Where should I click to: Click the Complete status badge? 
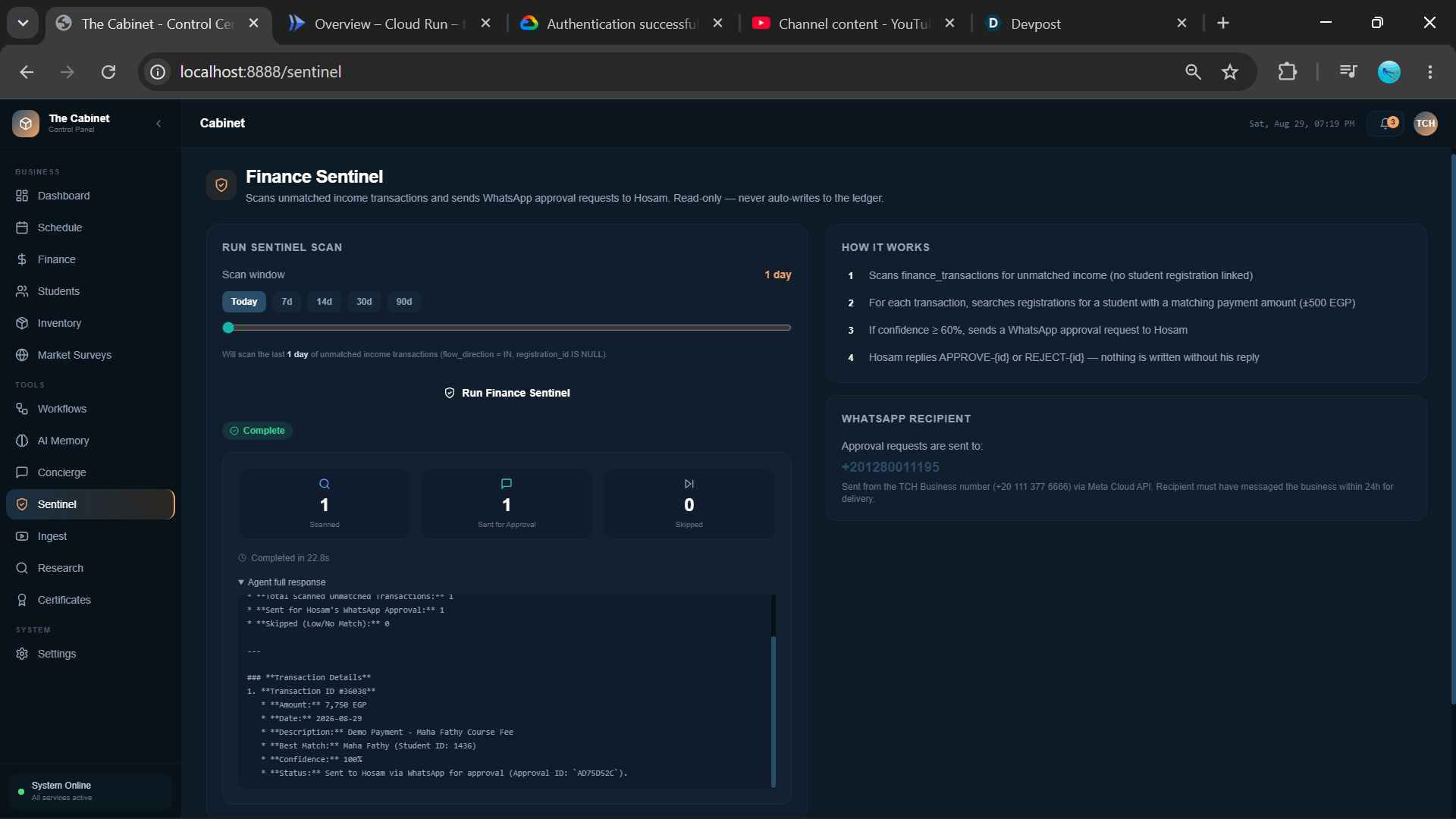pos(257,431)
